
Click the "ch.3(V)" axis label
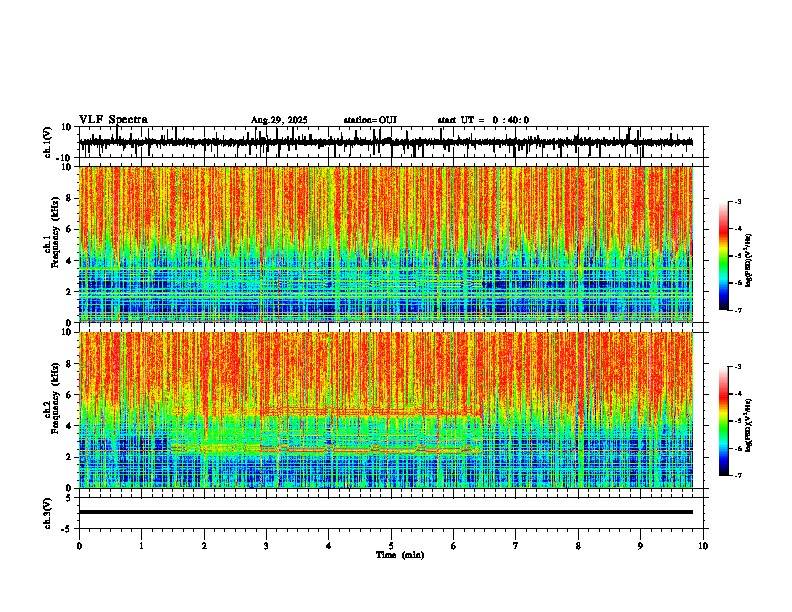coord(48,513)
